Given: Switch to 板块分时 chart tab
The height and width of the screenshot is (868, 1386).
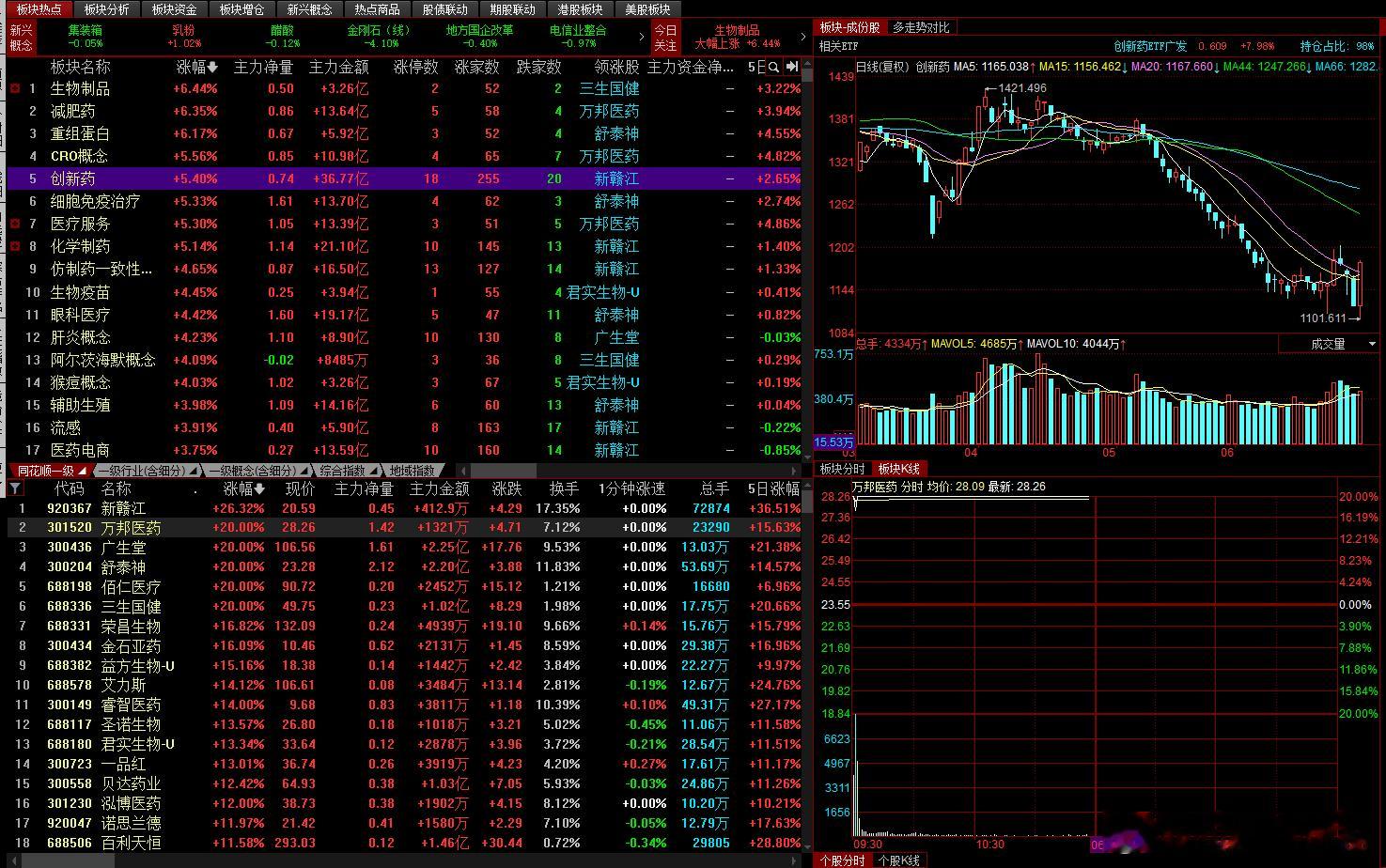Looking at the screenshot, I should click(842, 469).
